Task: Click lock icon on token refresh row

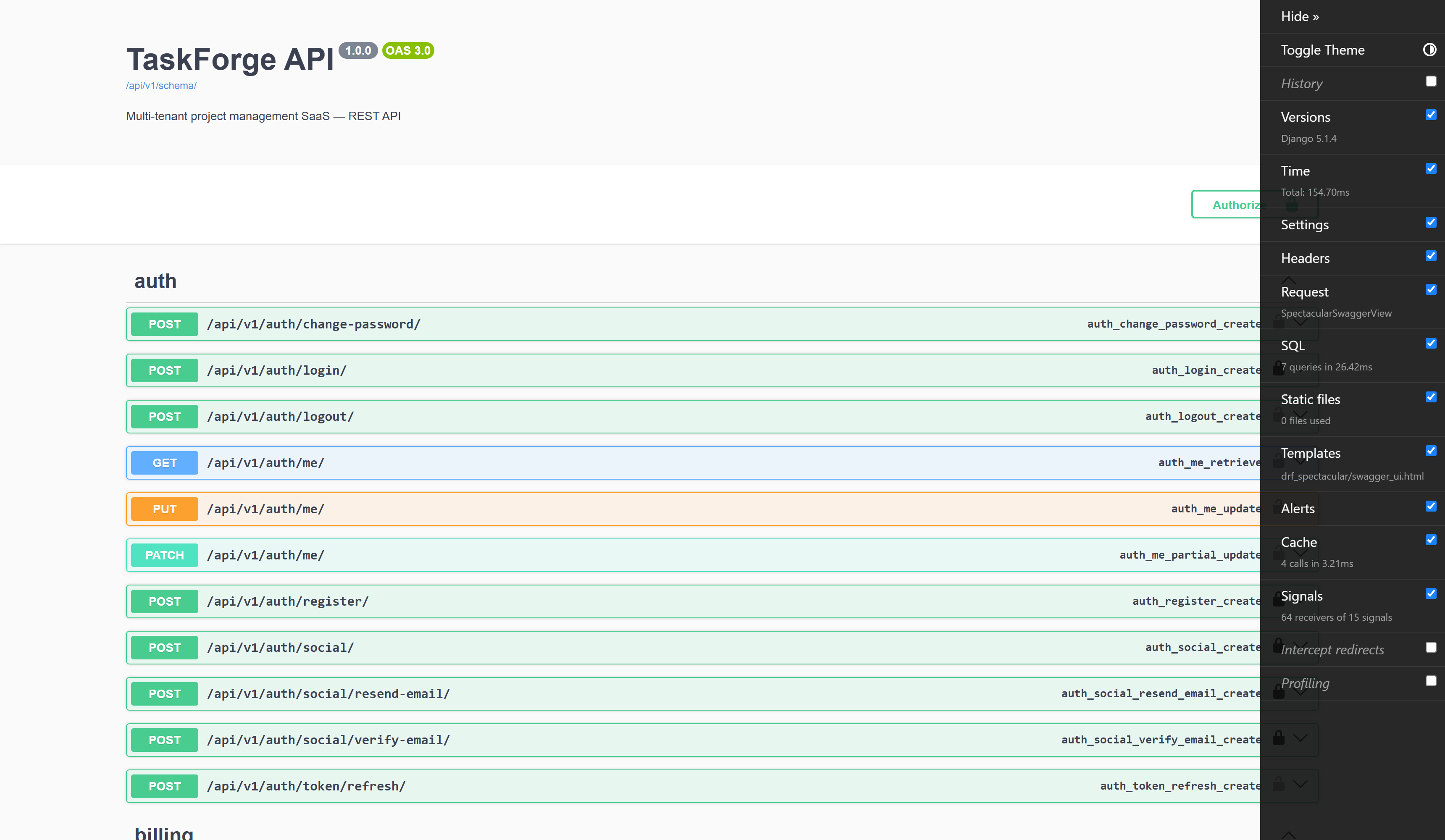Action: pyautogui.click(x=1278, y=785)
